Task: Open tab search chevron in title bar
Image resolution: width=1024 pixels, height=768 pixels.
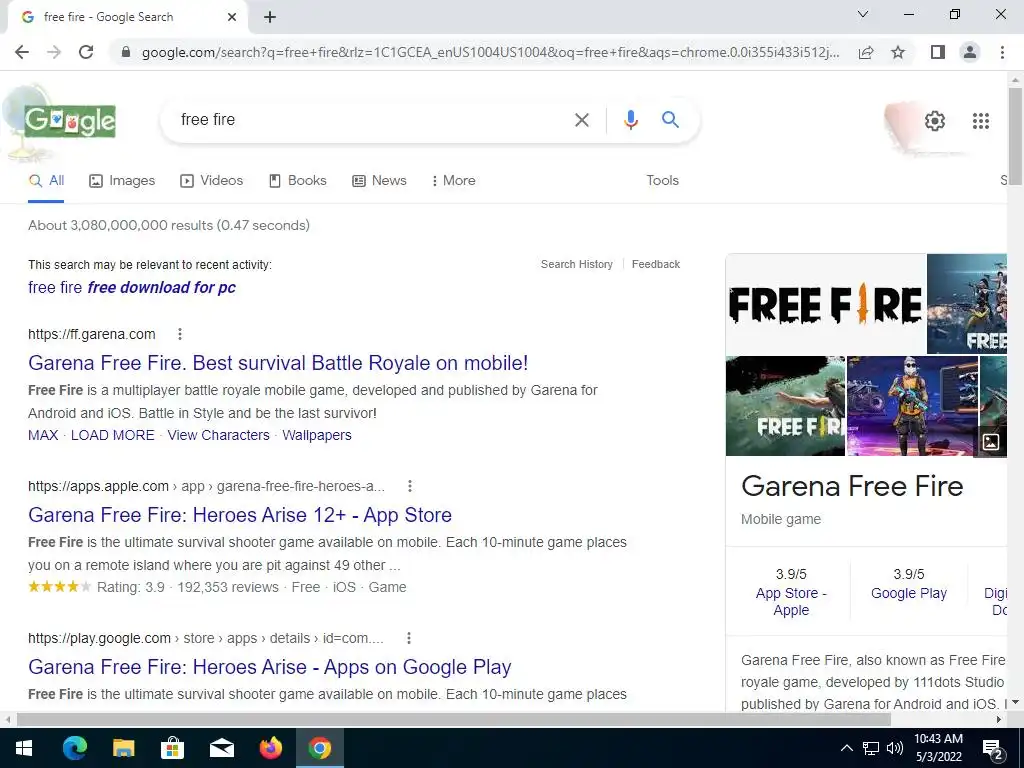Action: point(863,14)
